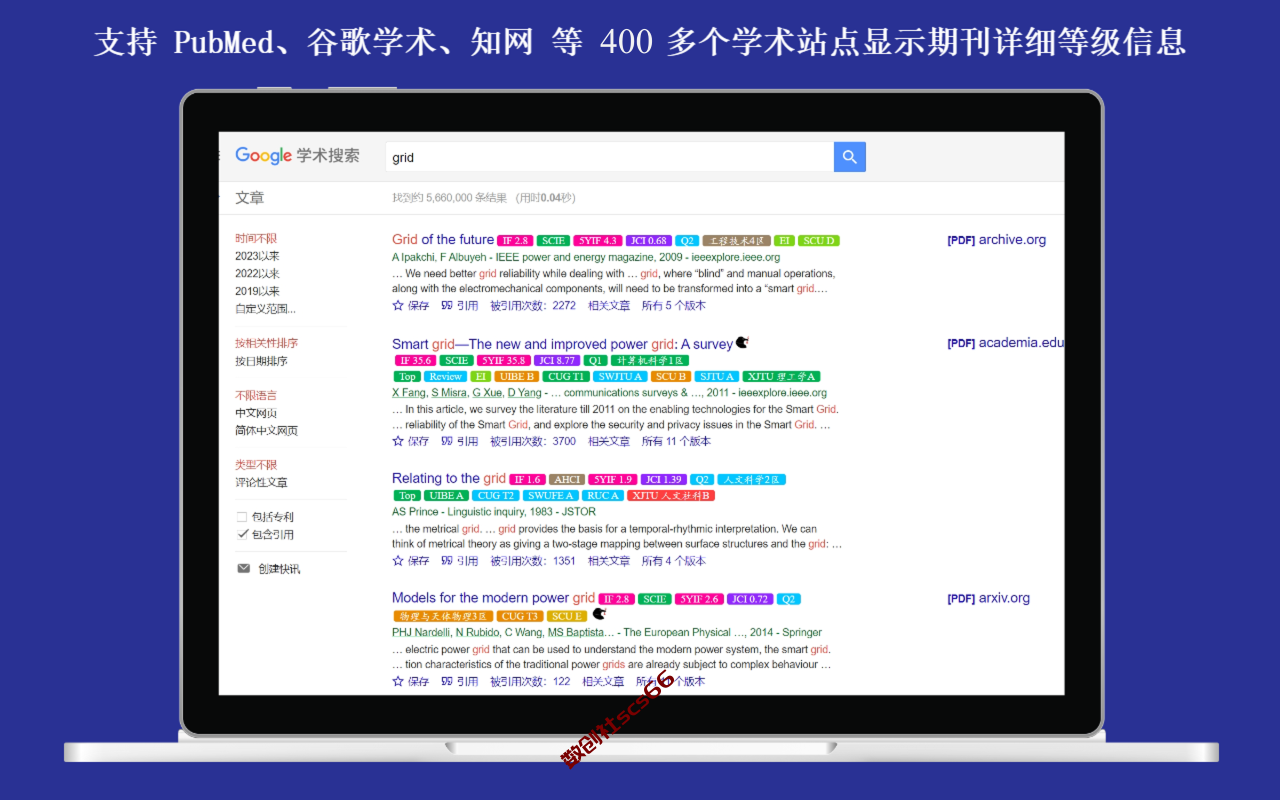The image size is (1280, 800).
Task: Click cite quote icon under Grid of the future
Action: coord(447,305)
